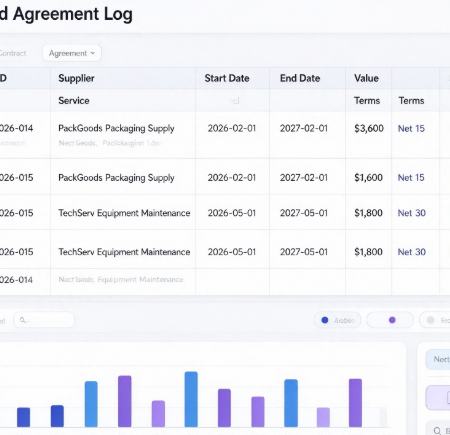The image size is (450, 435).
Task: Toggle the purple dot legend pill
Action: tap(390, 320)
